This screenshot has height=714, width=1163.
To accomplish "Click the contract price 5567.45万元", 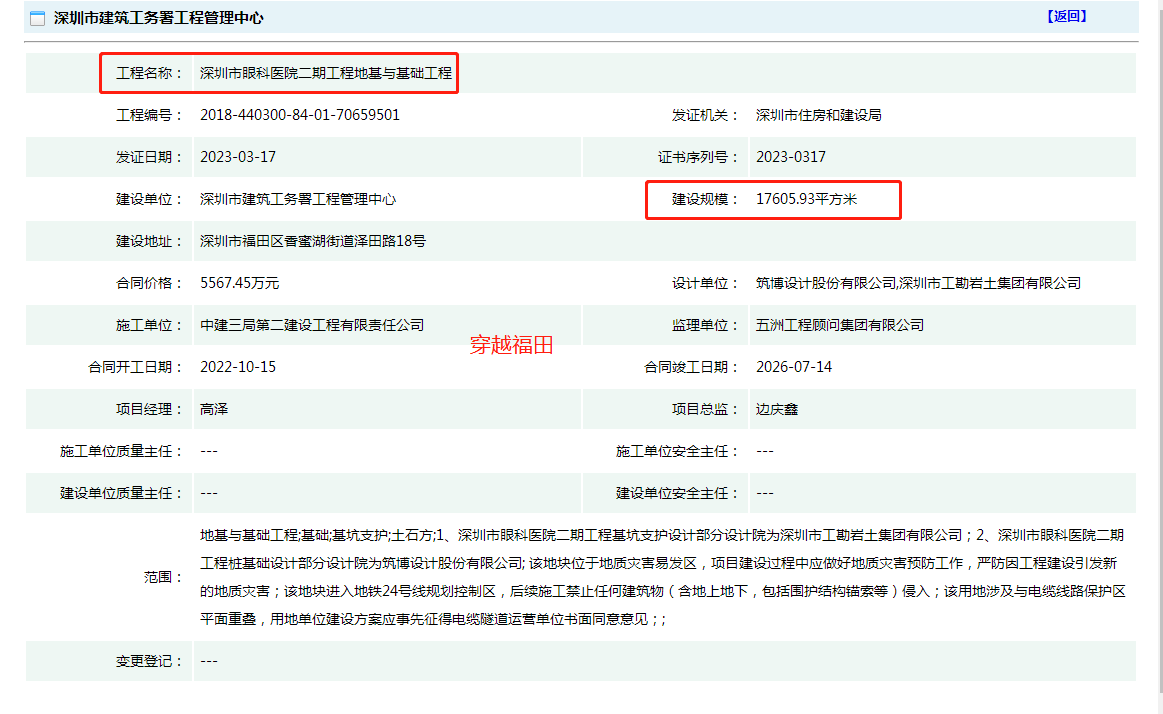I will click(240, 283).
